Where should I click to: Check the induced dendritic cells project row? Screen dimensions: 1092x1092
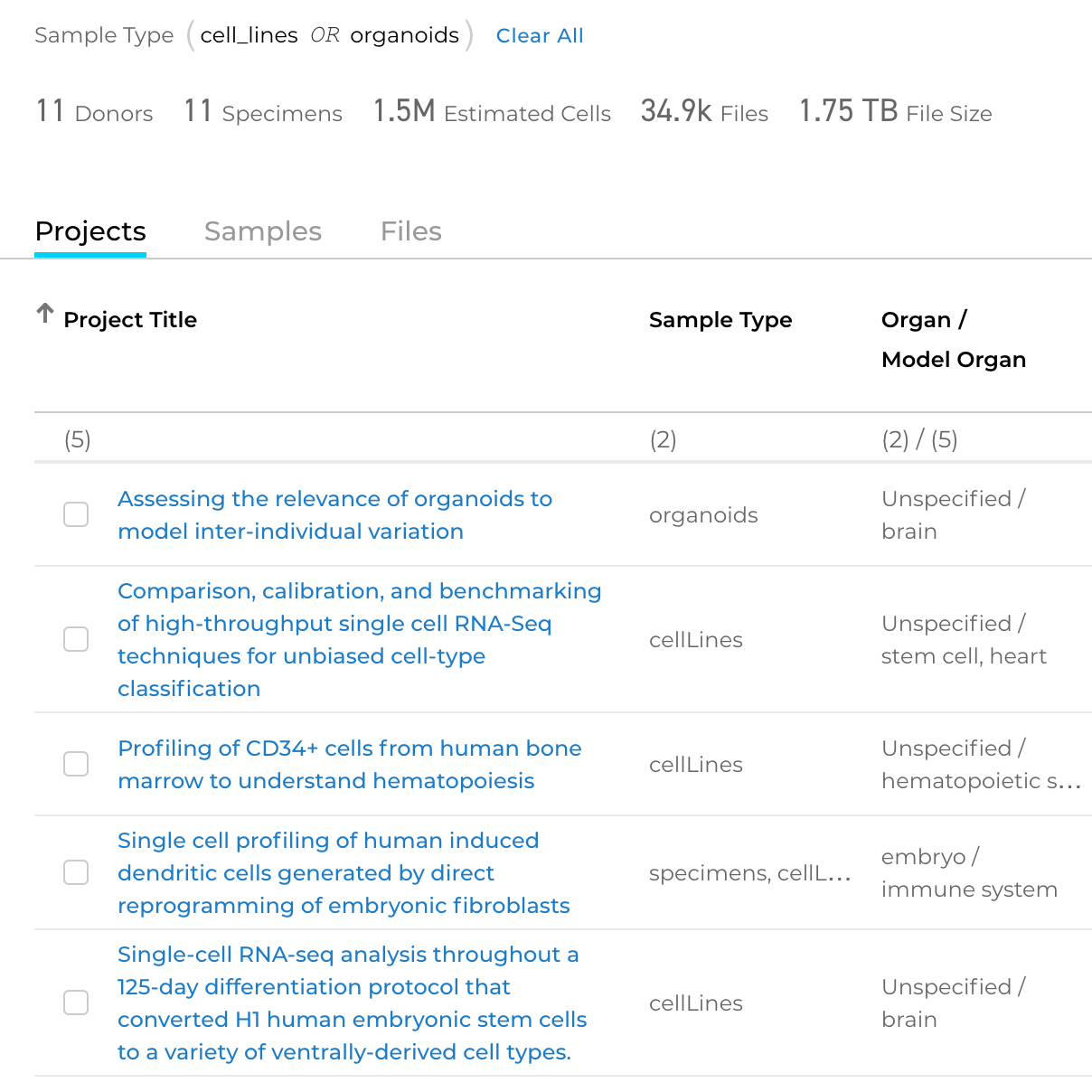[x=76, y=872]
